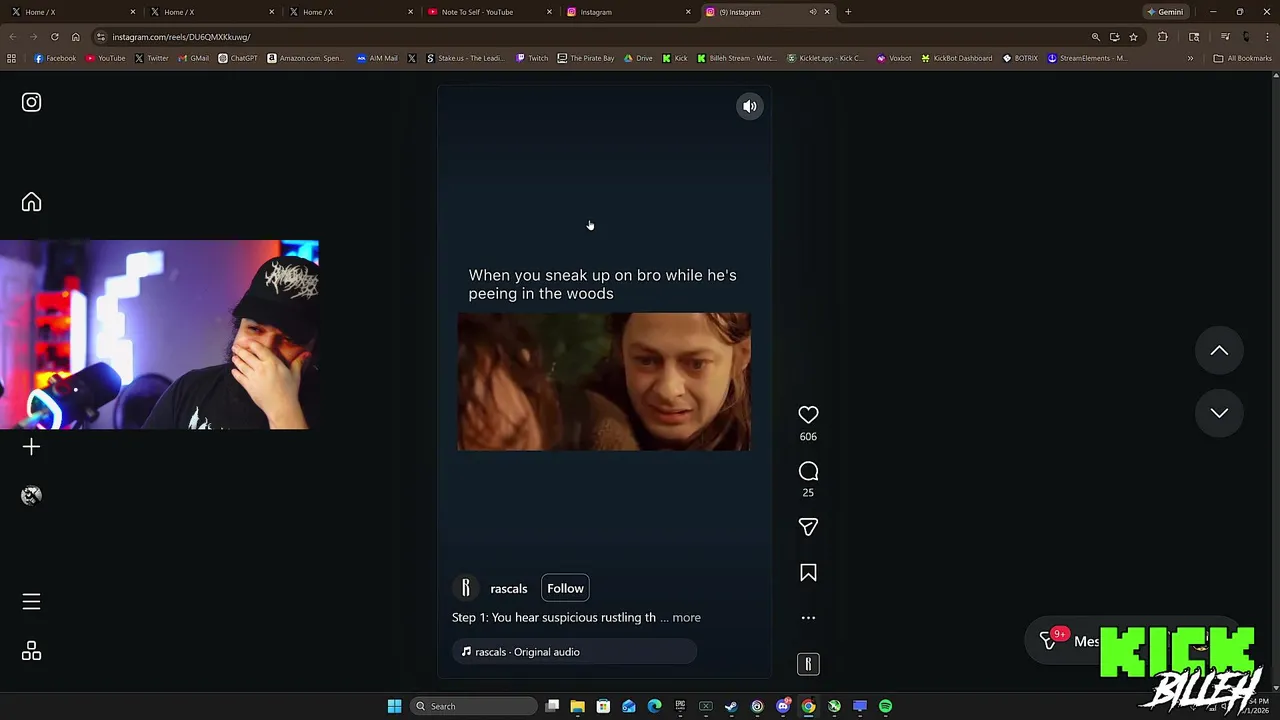Open the Twitch bookmark
Screen dimensions: 1280x720
click(532, 58)
